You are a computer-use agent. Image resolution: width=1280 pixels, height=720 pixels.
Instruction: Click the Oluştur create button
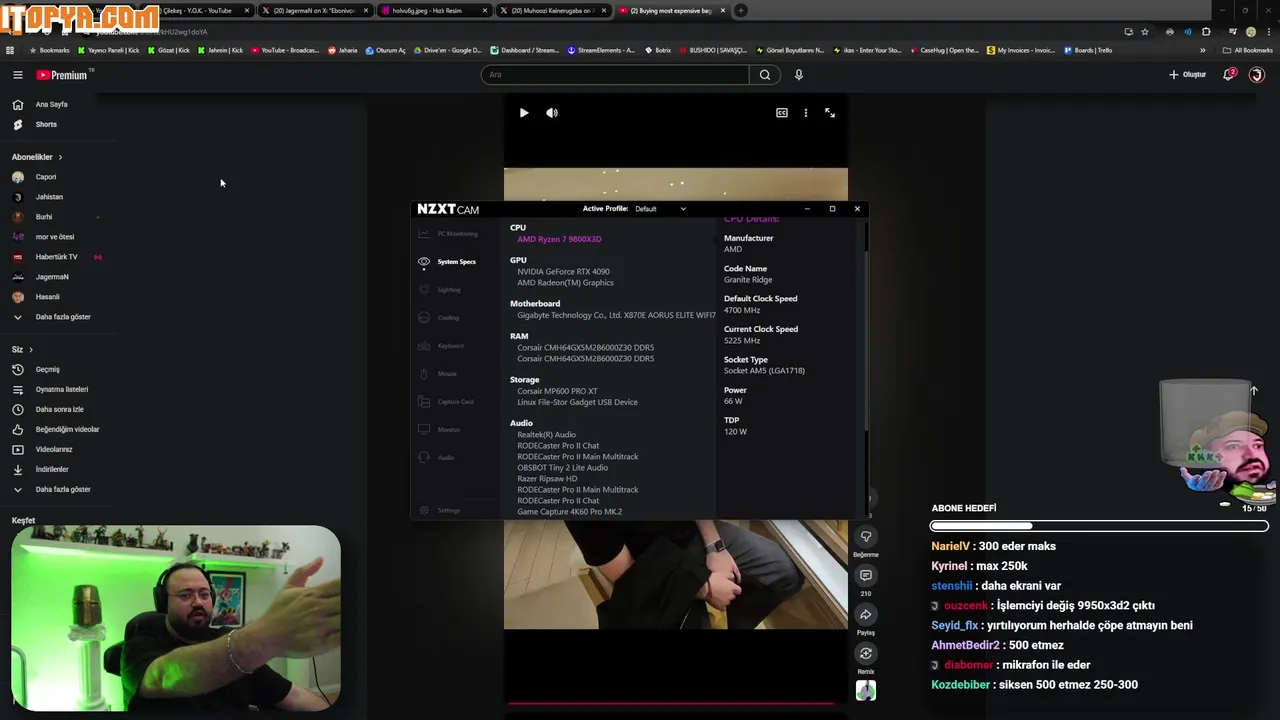1188,75
